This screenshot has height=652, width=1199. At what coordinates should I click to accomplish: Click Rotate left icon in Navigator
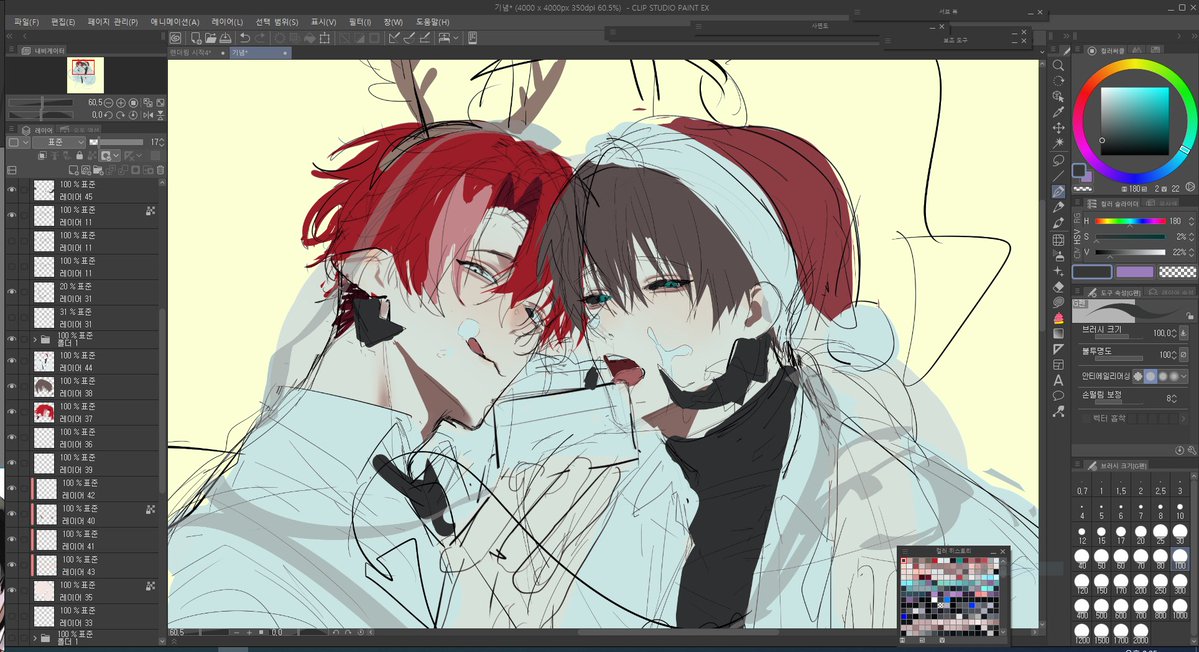(109, 115)
